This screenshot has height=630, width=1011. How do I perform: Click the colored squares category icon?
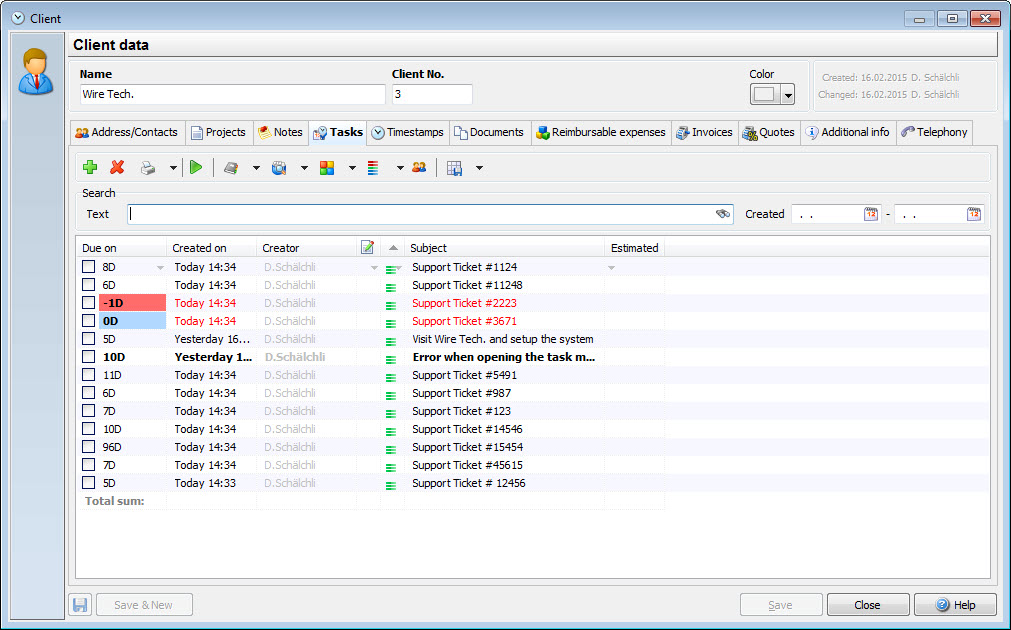[327, 168]
